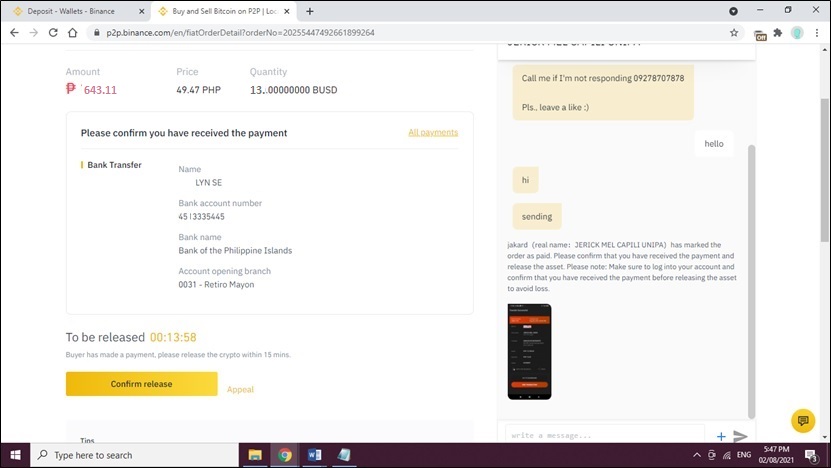Image resolution: width=831 pixels, height=468 pixels.
Task: Focus the write a message field
Action: [x=605, y=435]
